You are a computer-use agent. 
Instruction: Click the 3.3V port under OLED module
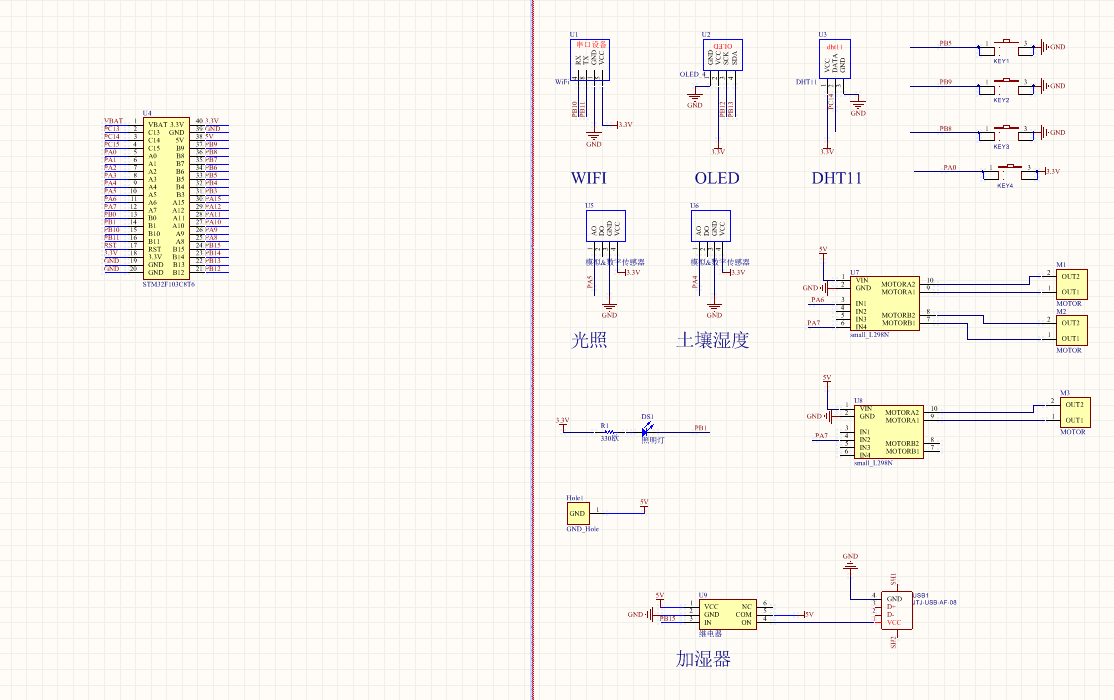pyautogui.click(x=718, y=150)
